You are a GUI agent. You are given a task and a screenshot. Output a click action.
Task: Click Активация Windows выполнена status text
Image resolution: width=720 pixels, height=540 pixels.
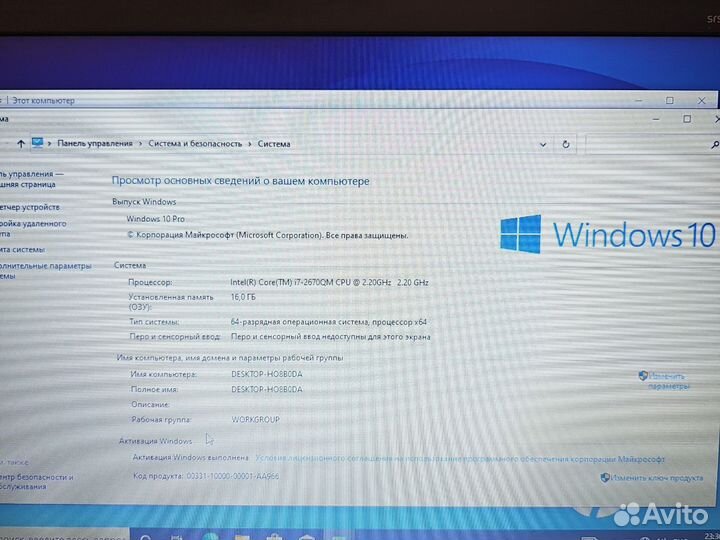coord(191,458)
